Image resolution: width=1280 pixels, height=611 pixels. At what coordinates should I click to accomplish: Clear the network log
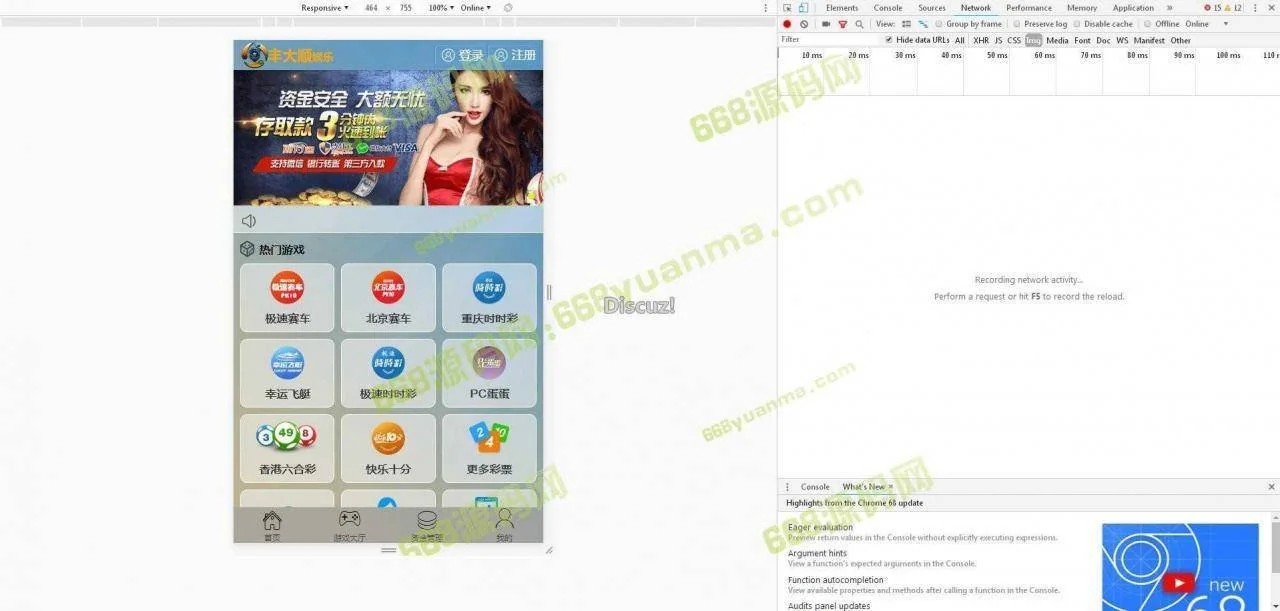click(804, 24)
